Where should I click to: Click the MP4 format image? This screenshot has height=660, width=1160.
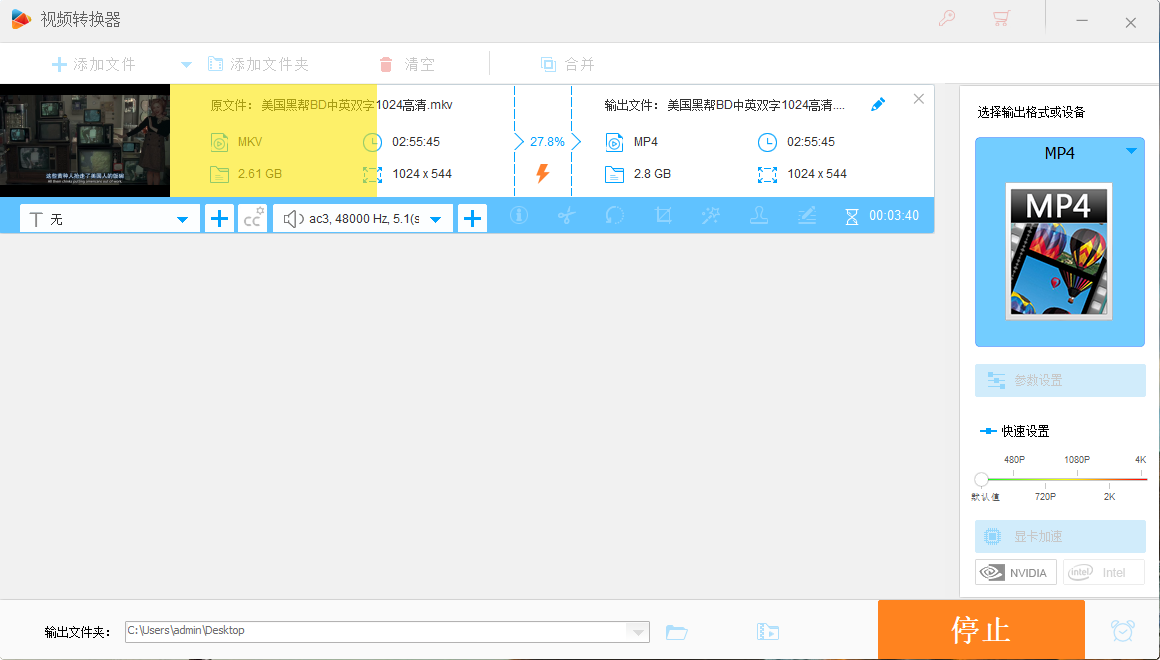click(1059, 252)
